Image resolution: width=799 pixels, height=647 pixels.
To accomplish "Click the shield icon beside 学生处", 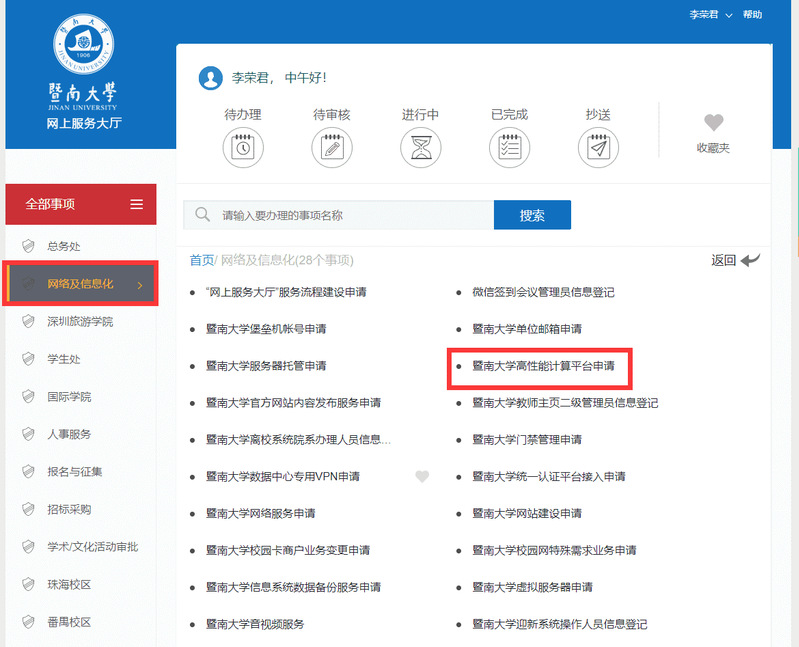I will click(29, 359).
